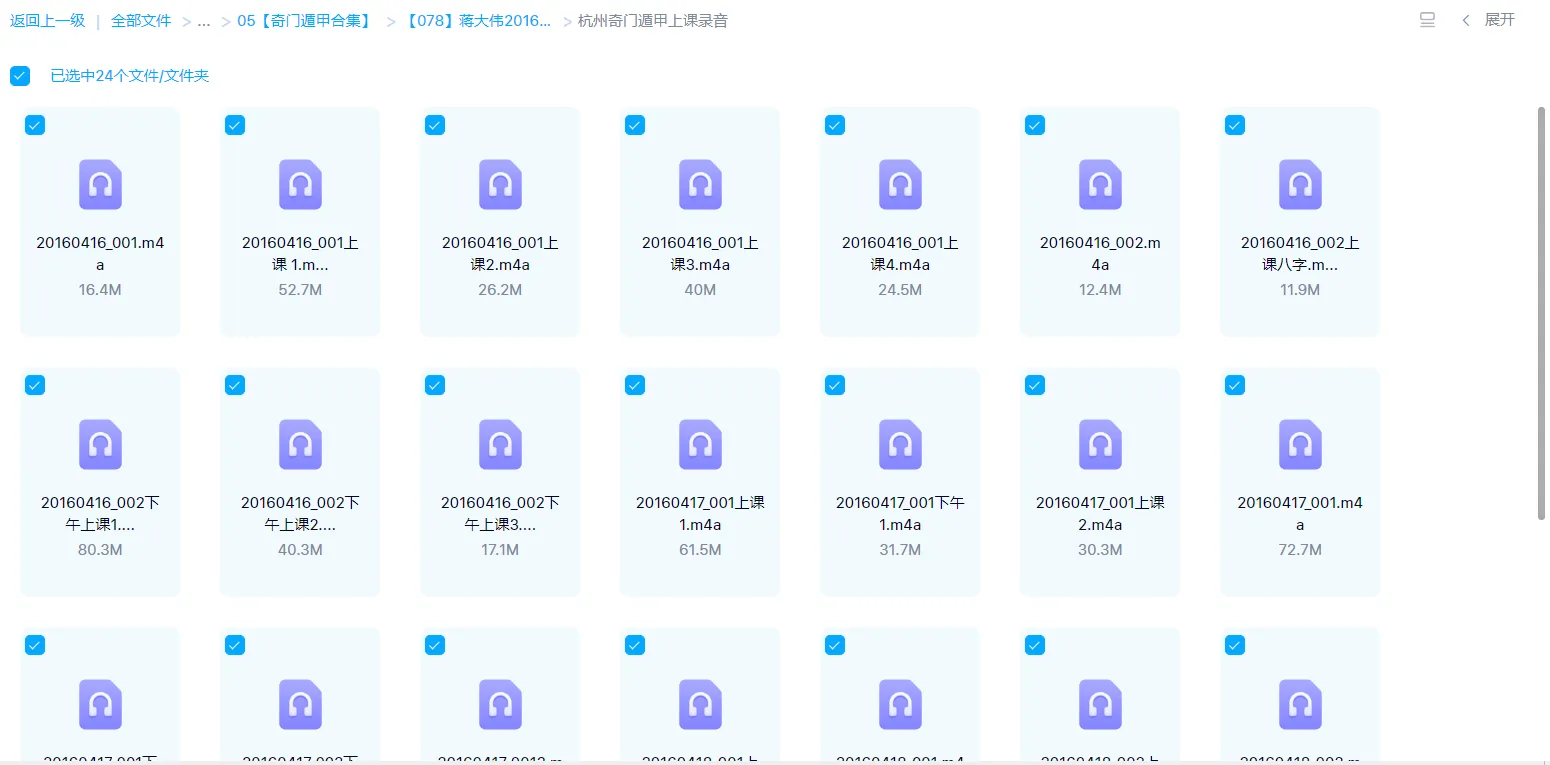This screenshot has height=765, width=1550.
Task: Switch view mode using the list layout icon
Action: [x=1427, y=20]
